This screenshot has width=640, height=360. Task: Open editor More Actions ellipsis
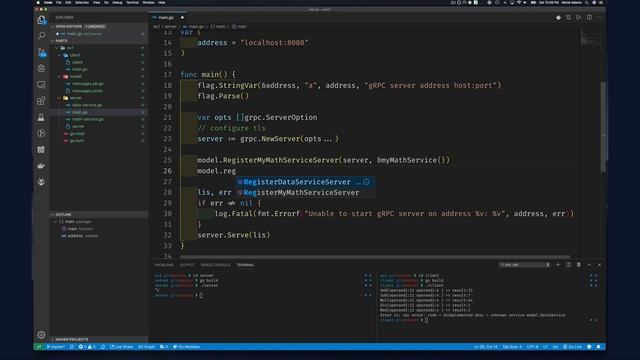[x=600, y=18]
